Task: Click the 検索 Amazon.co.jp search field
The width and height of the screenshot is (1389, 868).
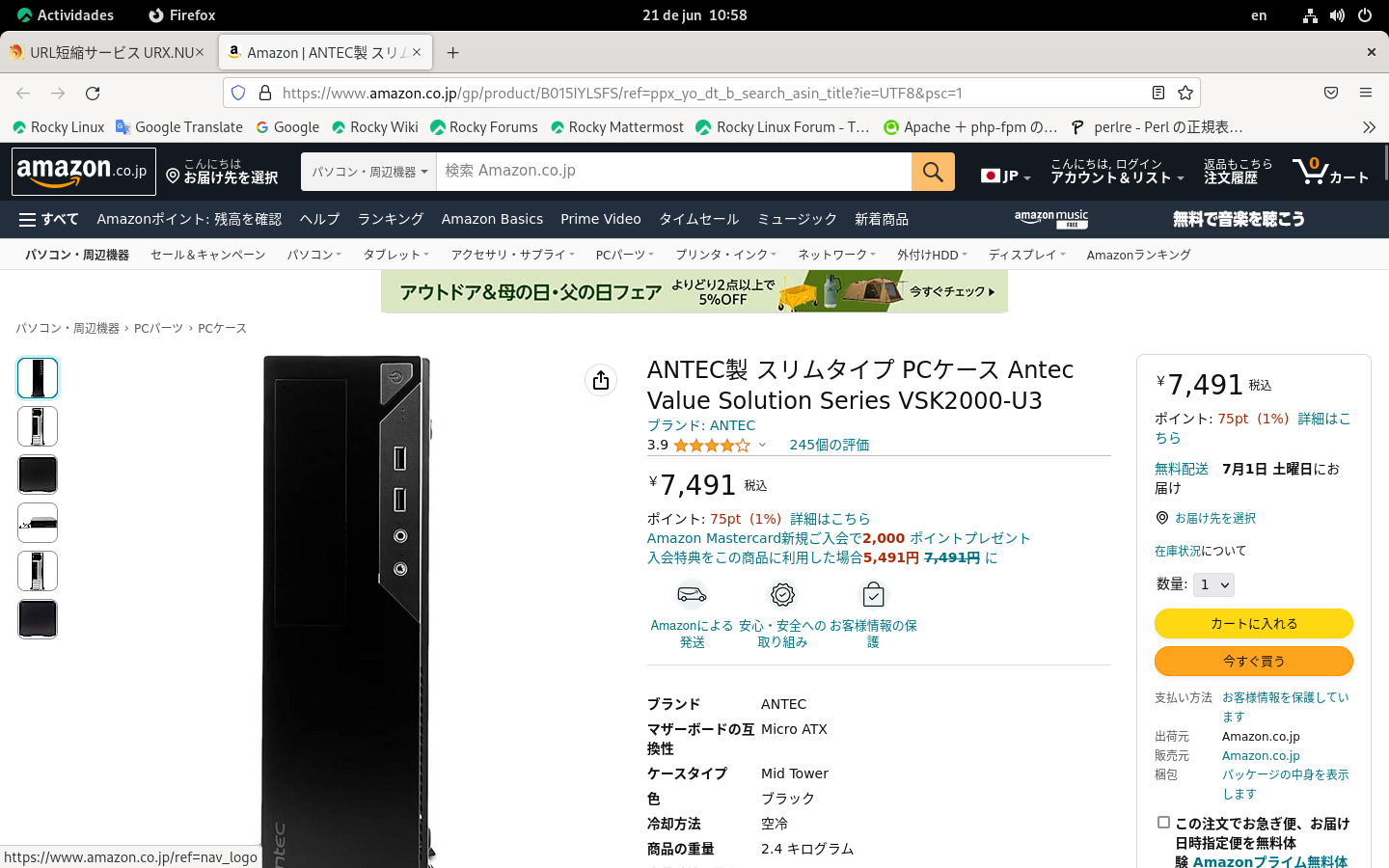Action: pos(673,172)
